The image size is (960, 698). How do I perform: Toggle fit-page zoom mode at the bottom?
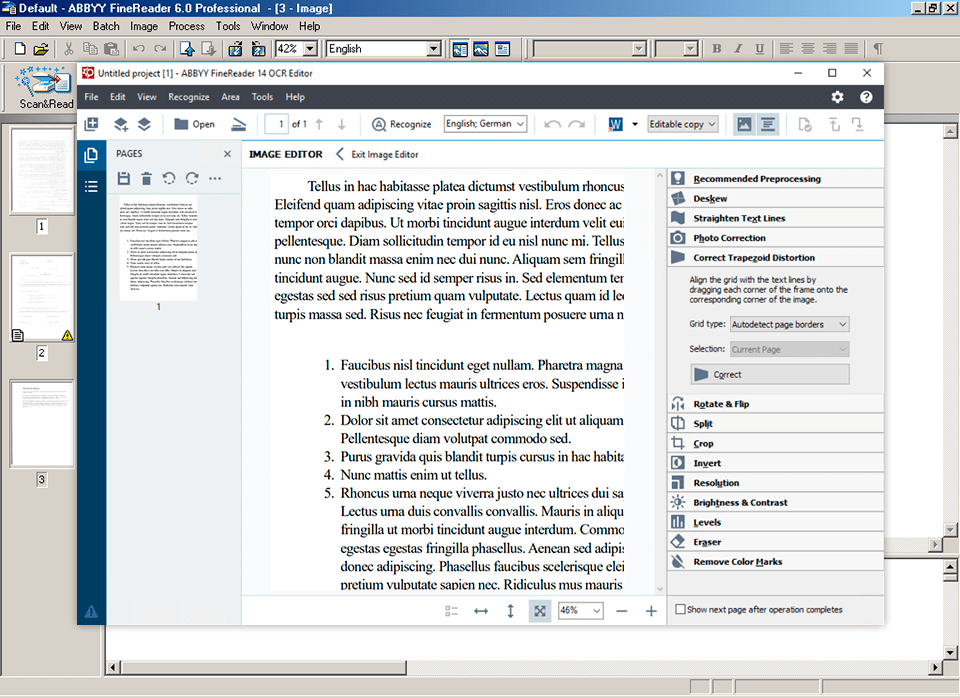(539, 610)
